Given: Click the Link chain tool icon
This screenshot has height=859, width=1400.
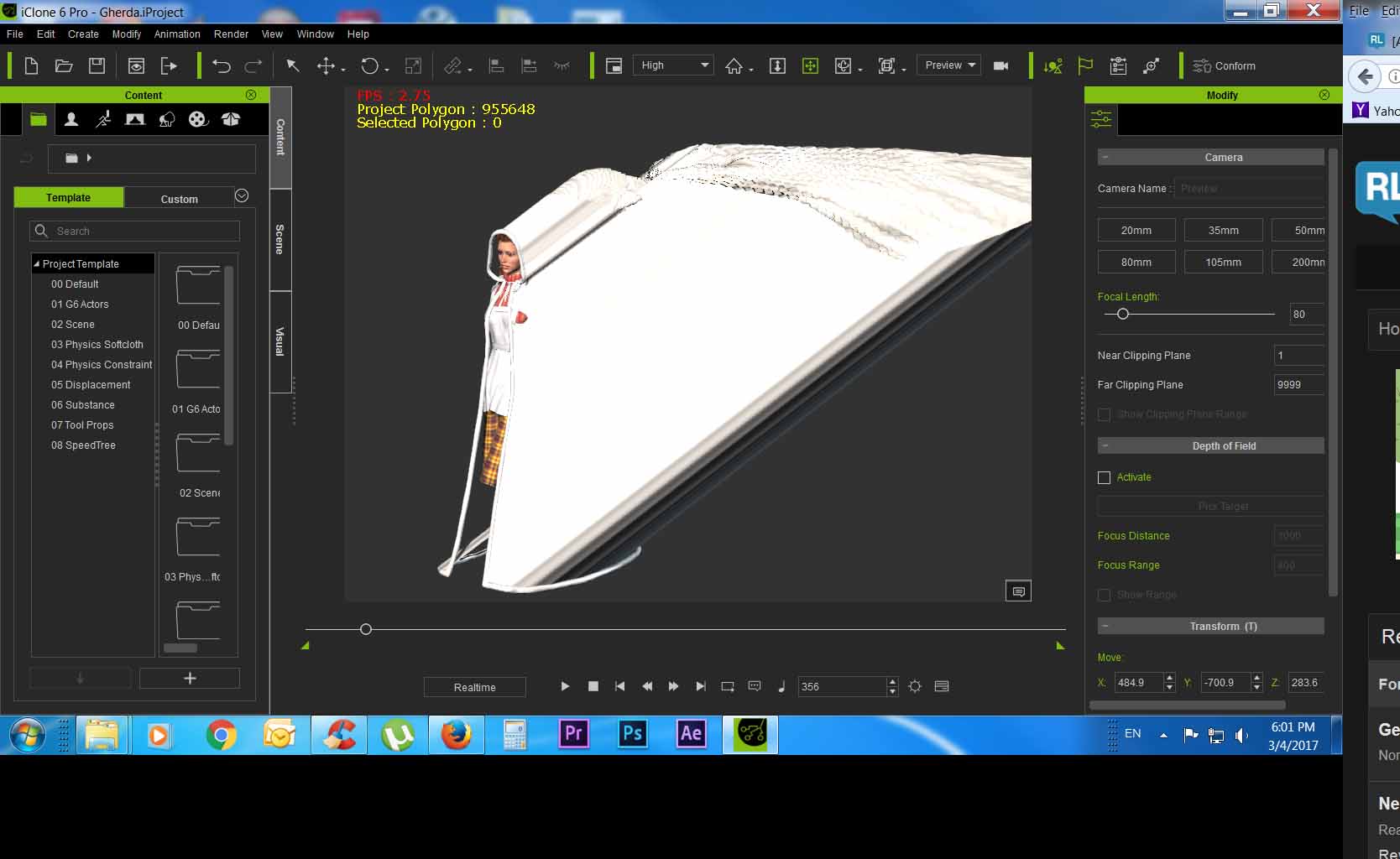Looking at the screenshot, I should (x=453, y=65).
